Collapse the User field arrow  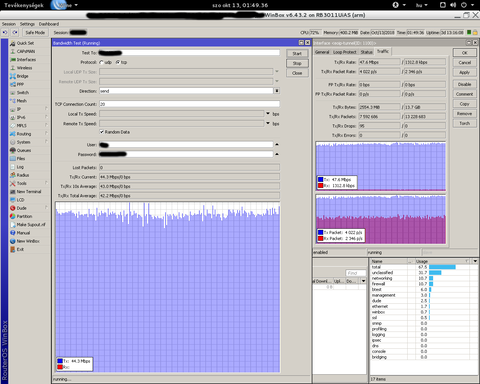click(x=277, y=145)
